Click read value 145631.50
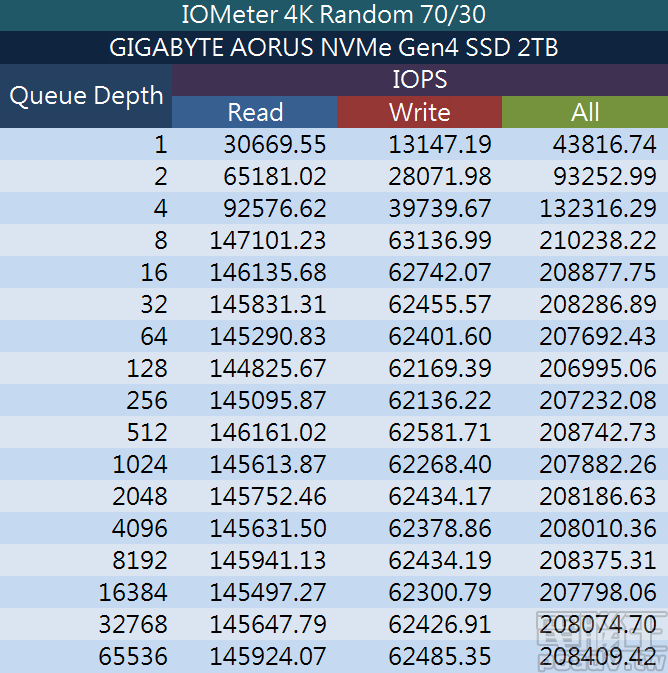The image size is (668, 673). coord(268,528)
